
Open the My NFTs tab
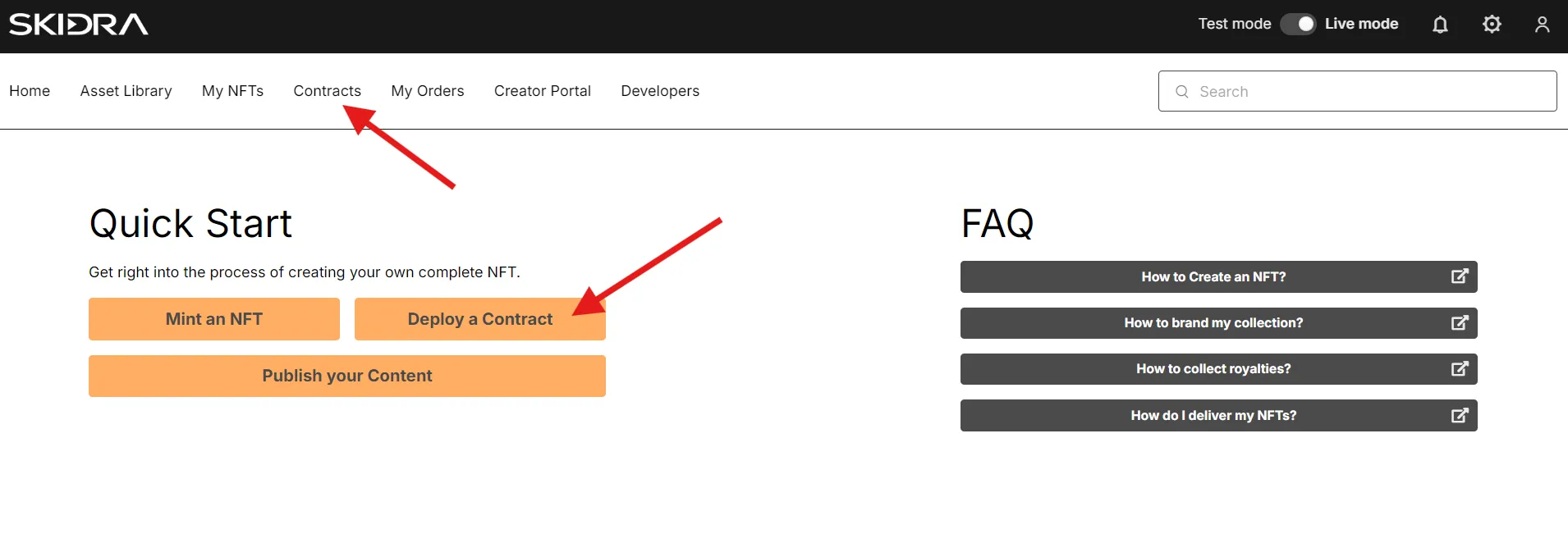click(232, 91)
